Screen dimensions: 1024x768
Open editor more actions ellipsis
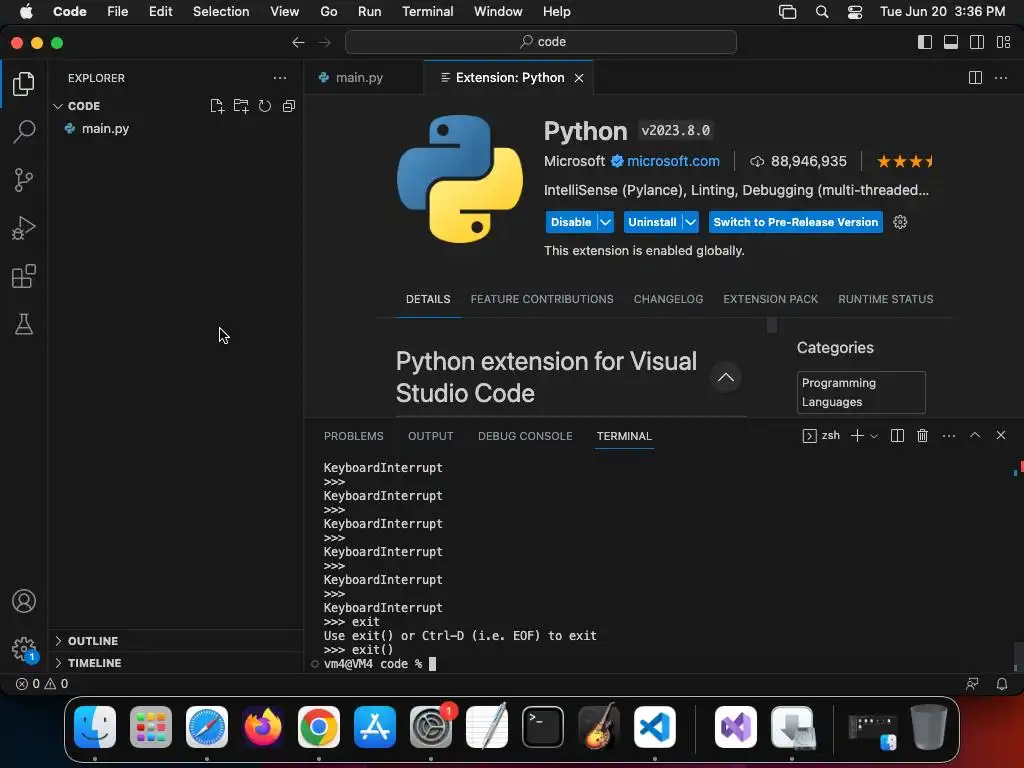[x=1000, y=78]
